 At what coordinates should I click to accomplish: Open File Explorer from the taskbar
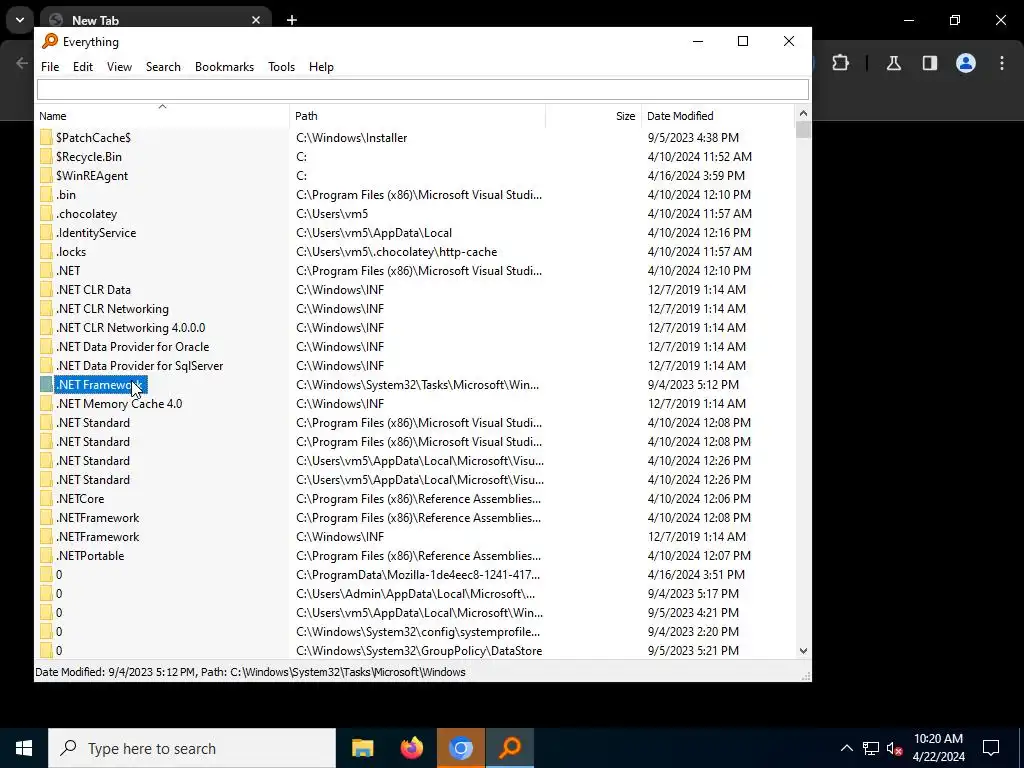pyautogui.click(x=362, y=748)
